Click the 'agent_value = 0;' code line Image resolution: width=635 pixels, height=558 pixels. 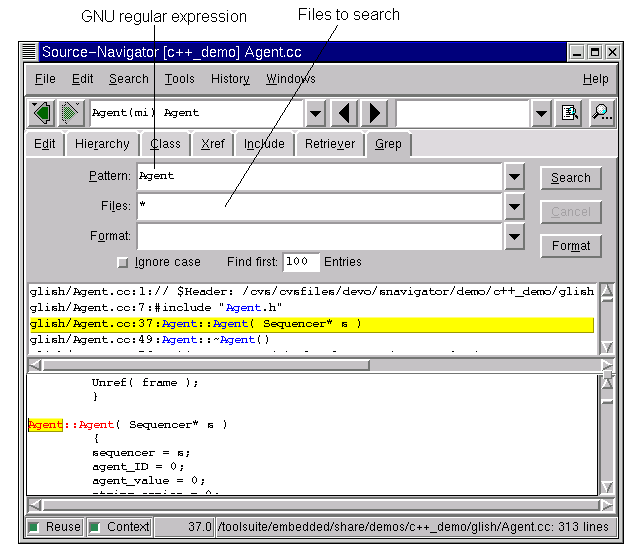[x=149, y=481]
